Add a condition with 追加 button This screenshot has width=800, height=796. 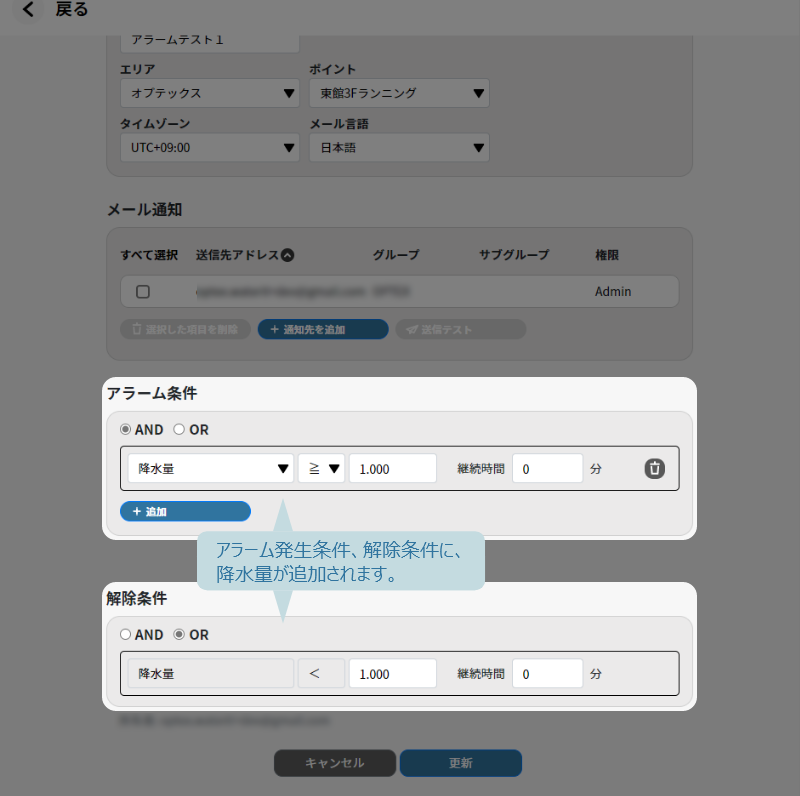click(x=185, y=511)
